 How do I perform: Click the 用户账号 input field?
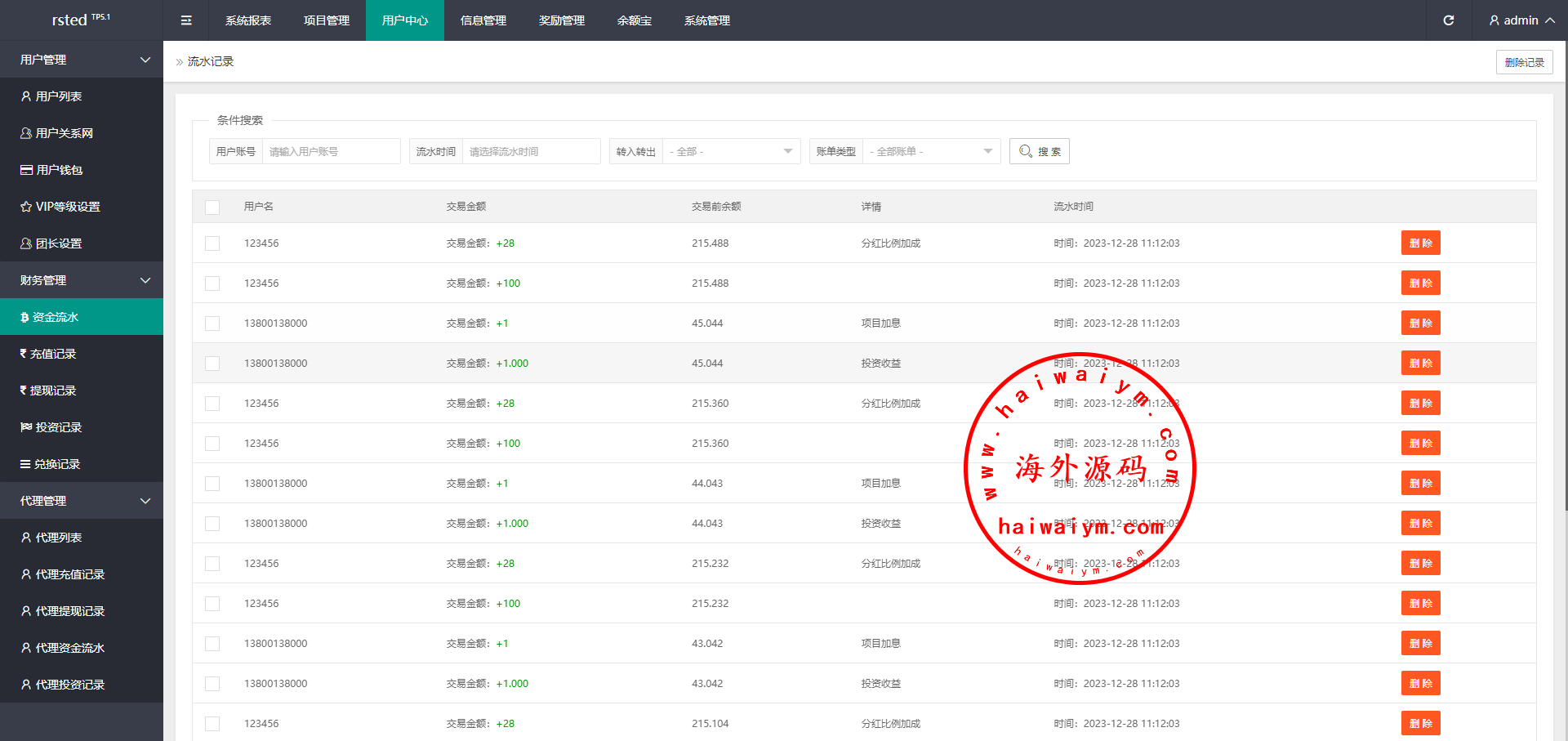[331, 151]
